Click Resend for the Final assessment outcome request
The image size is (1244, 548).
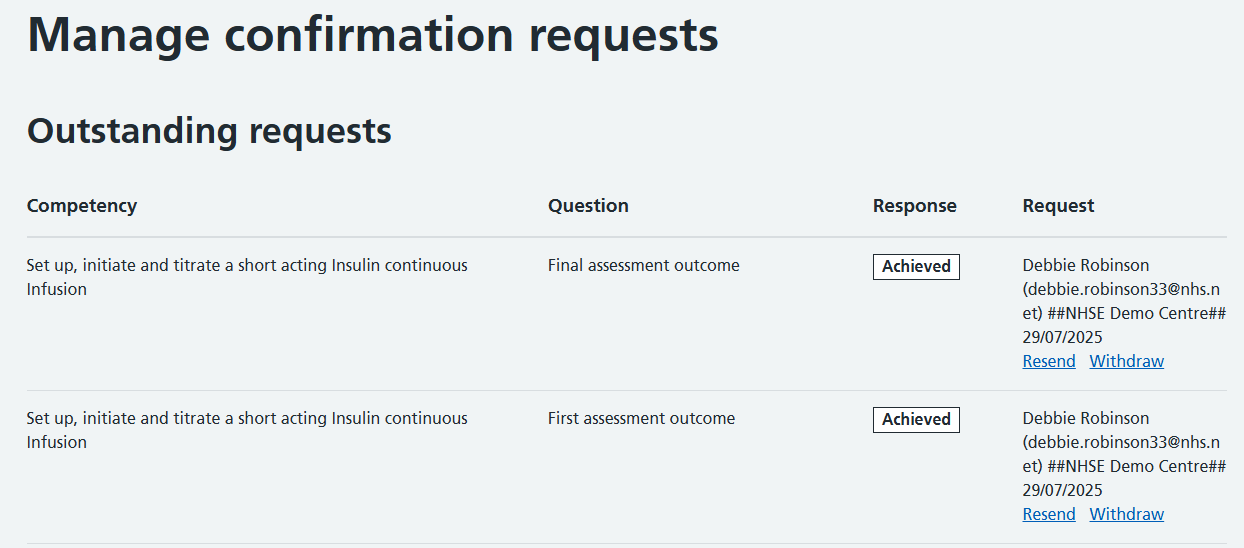click(1049, 361)
